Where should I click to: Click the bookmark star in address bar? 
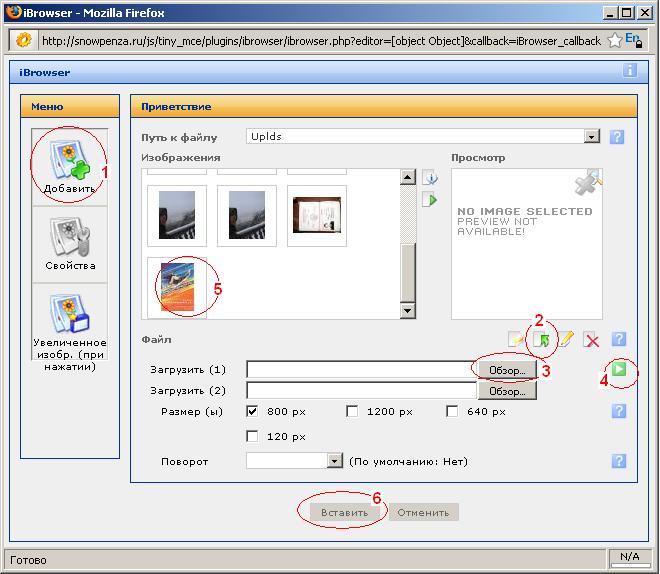point(615,40)
